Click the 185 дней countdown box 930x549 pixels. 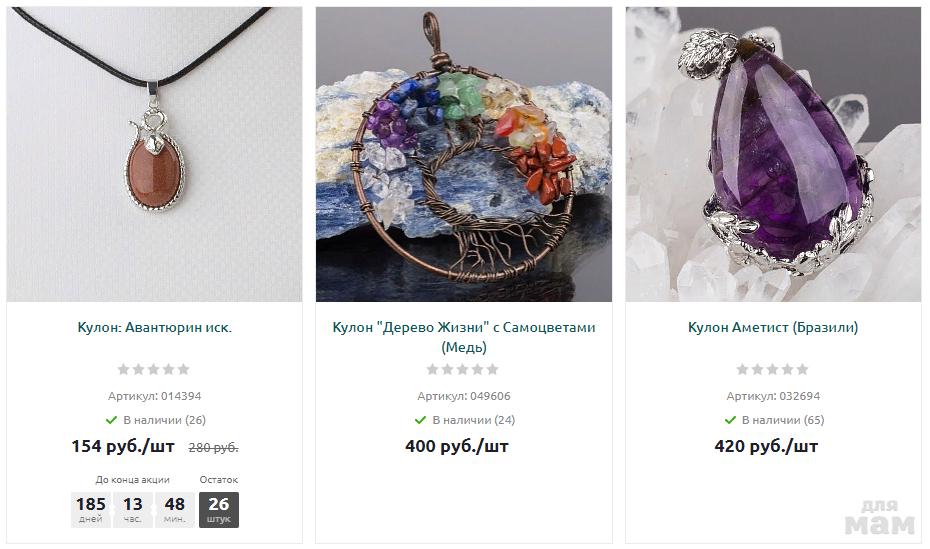tap(91, 510)
